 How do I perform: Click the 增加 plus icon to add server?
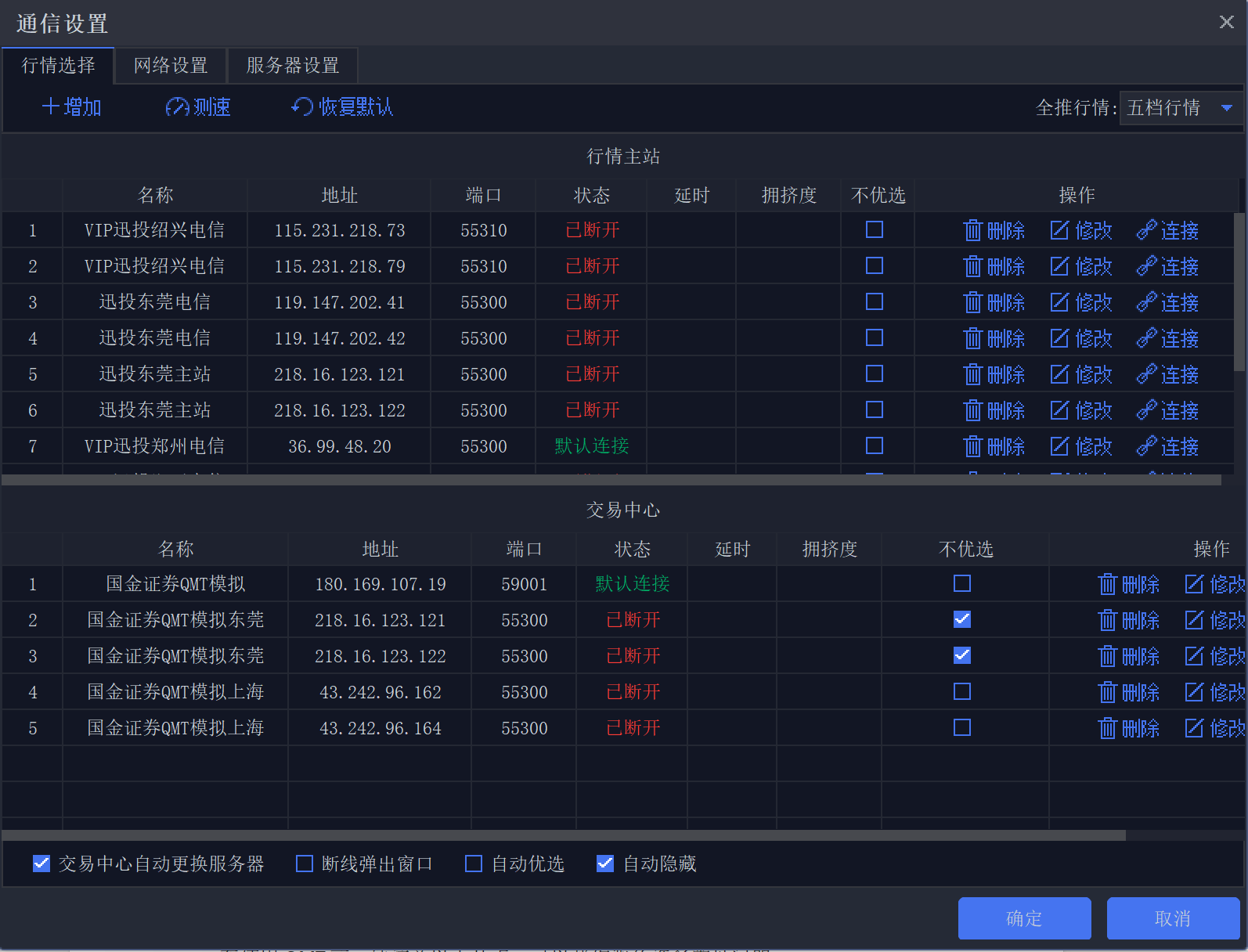pyautogui.click(x=52, y=106)
